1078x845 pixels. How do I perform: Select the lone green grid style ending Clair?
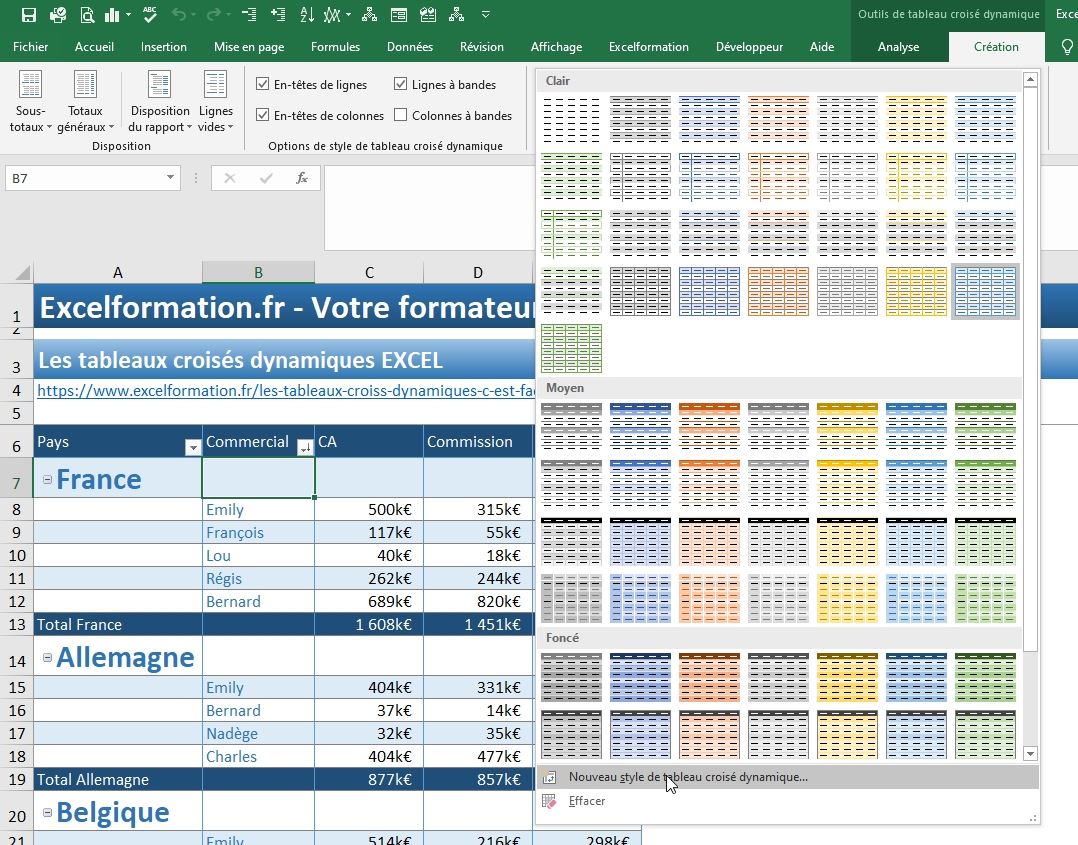571,349
